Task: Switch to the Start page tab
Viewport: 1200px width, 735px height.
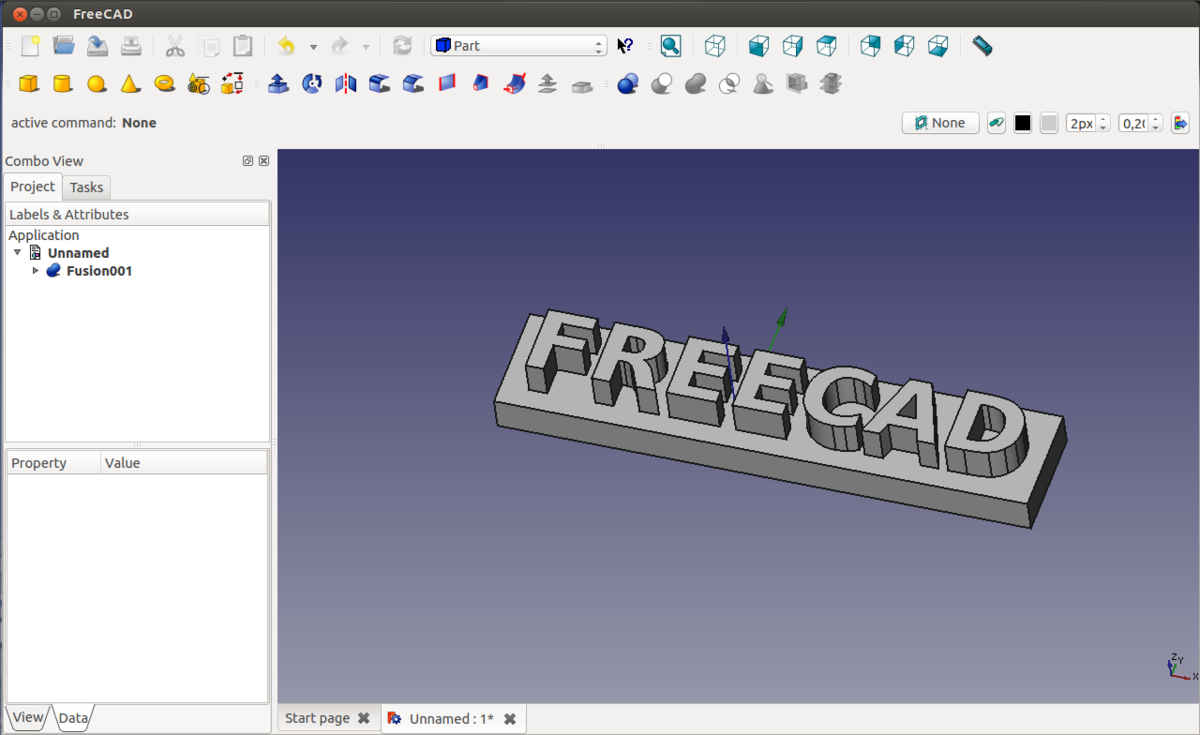Action: [317, 718]
